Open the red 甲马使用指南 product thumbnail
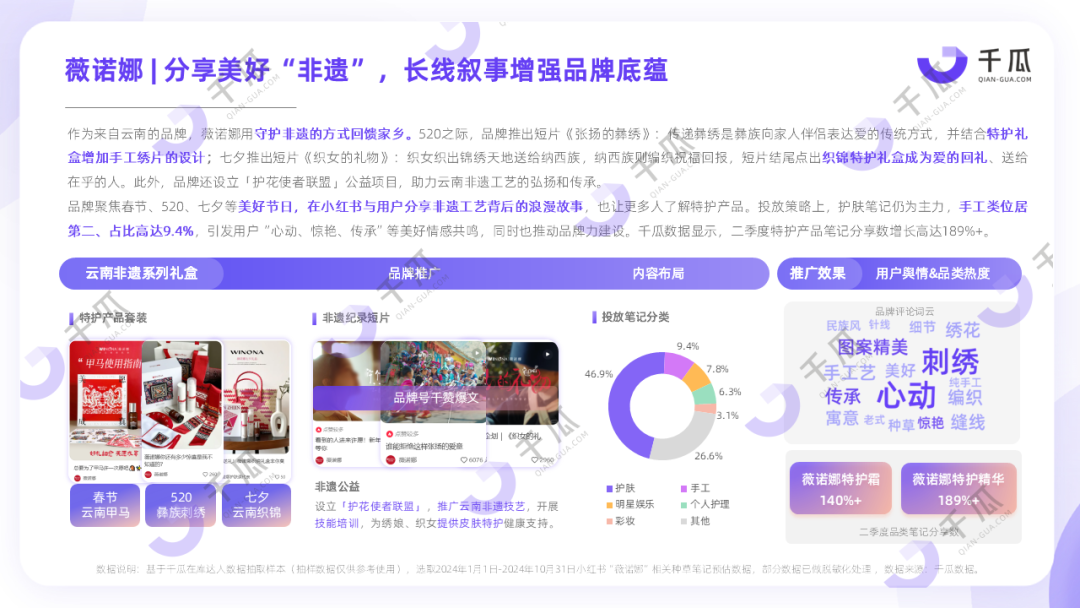Screen dimensions: 1080x608 [106, 410]
